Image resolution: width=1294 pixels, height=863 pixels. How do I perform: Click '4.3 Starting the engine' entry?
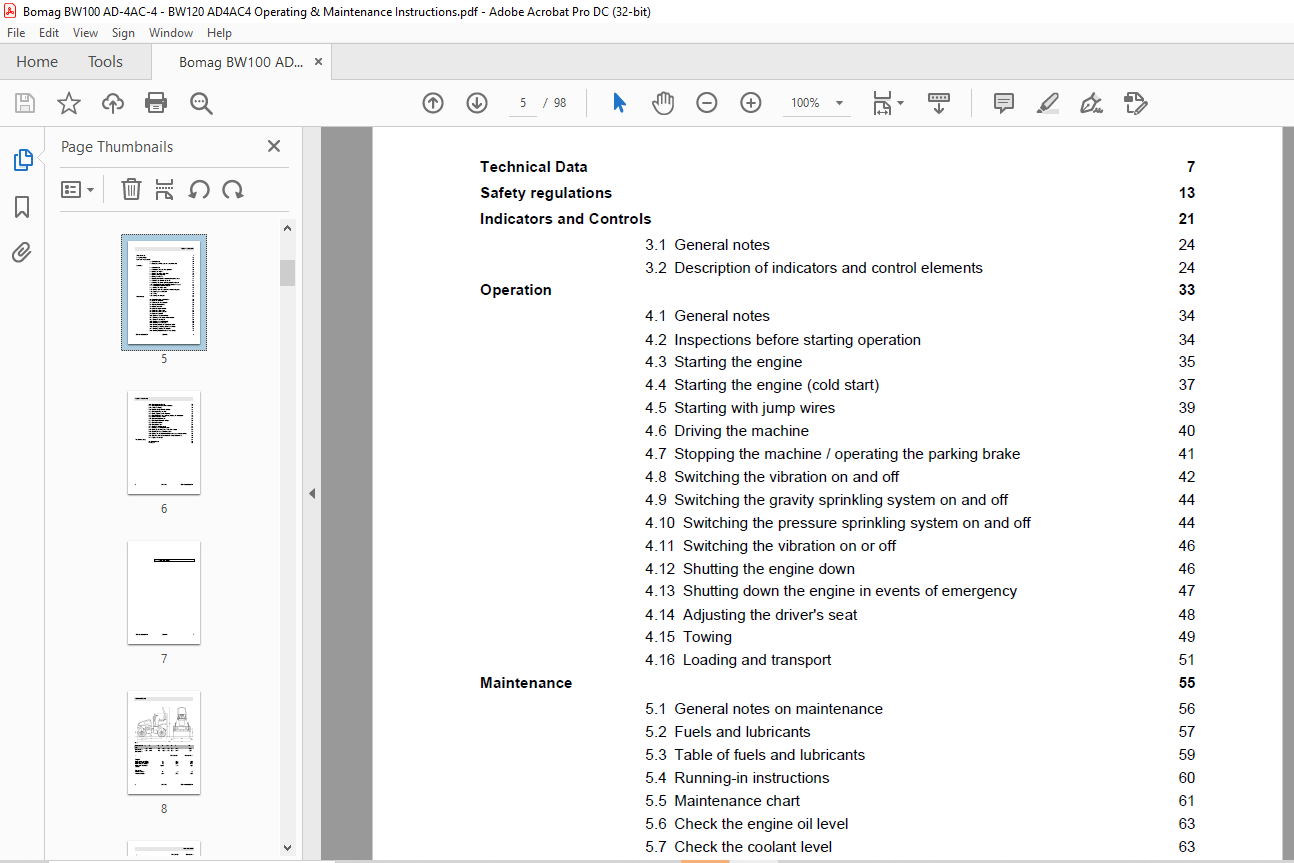[x=724, y=362]
